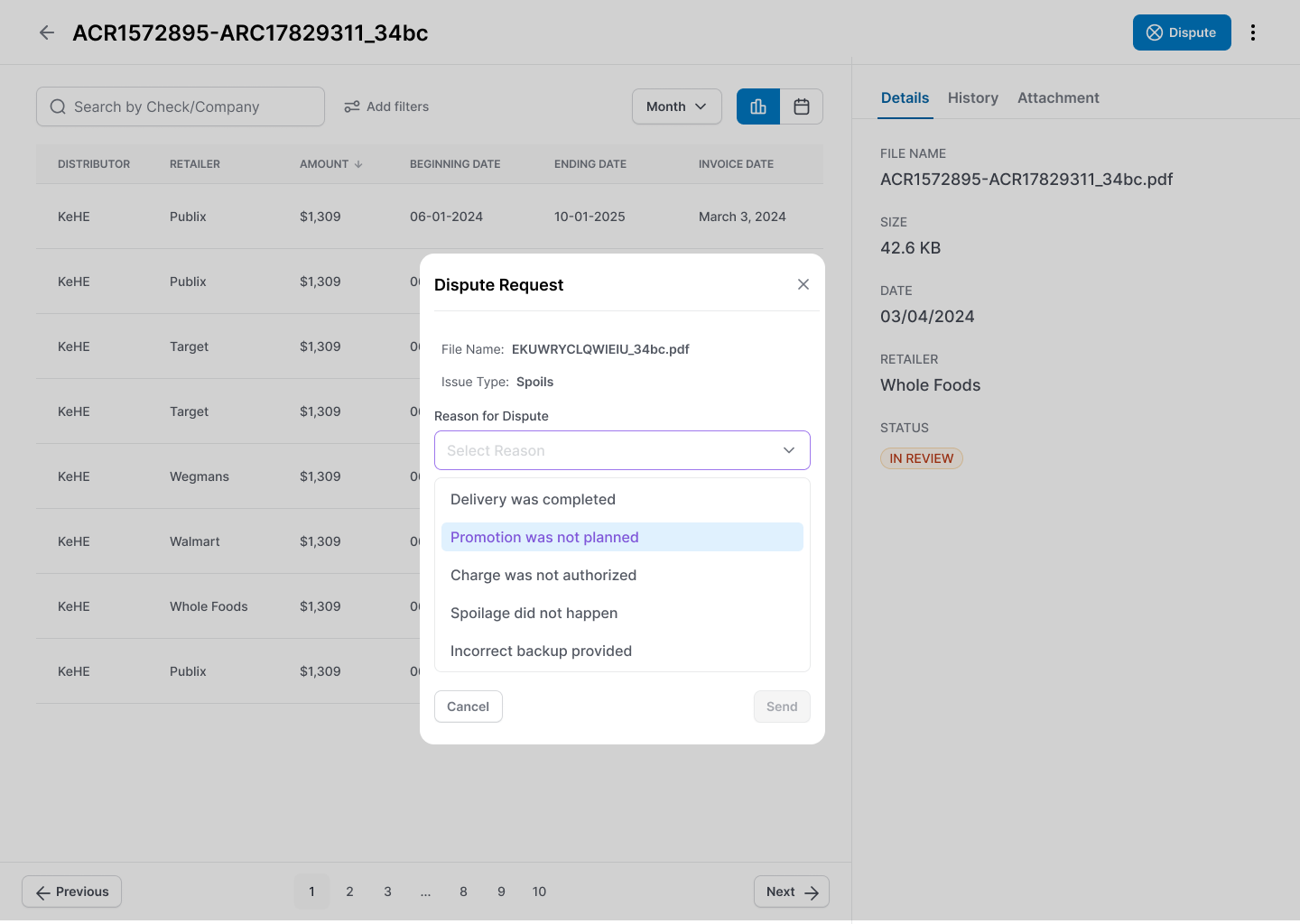This screenshot has height=924, width=1300.
Task: Open the three-dot more options menu
Action: [x=1253, y=32]
